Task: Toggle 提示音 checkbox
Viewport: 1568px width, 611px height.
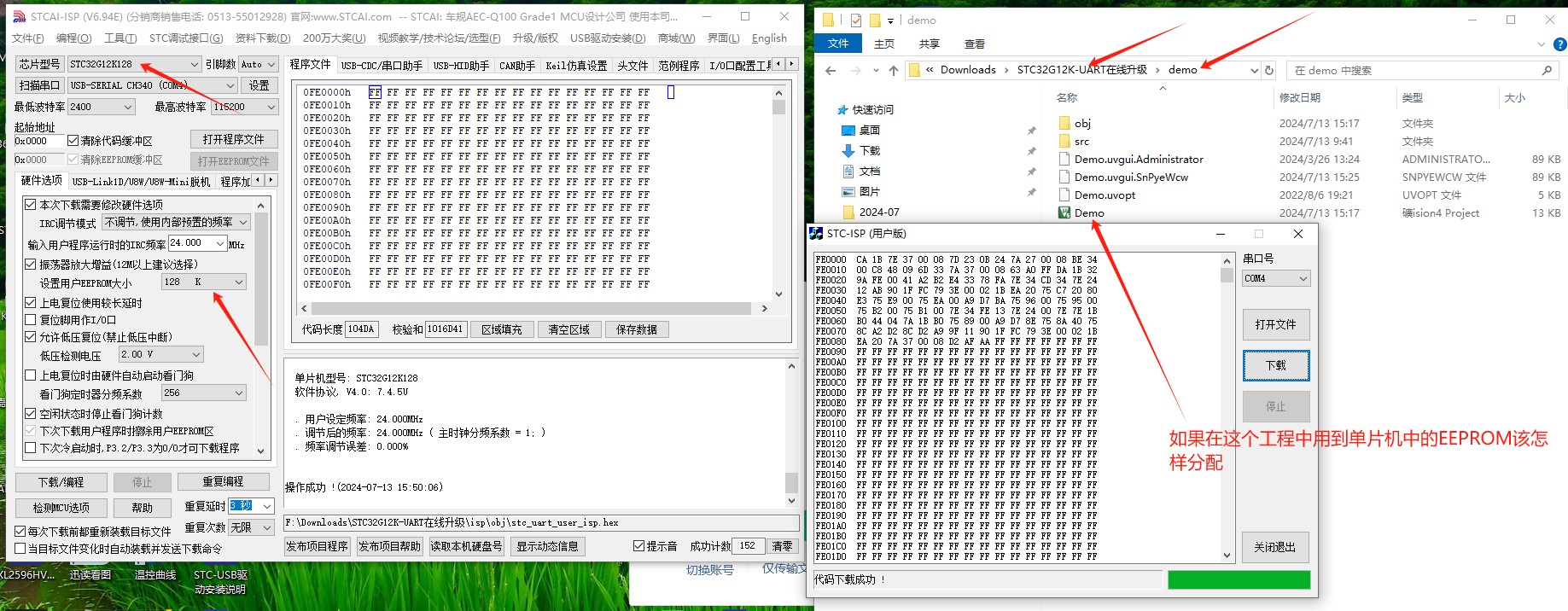Action: 639,546
